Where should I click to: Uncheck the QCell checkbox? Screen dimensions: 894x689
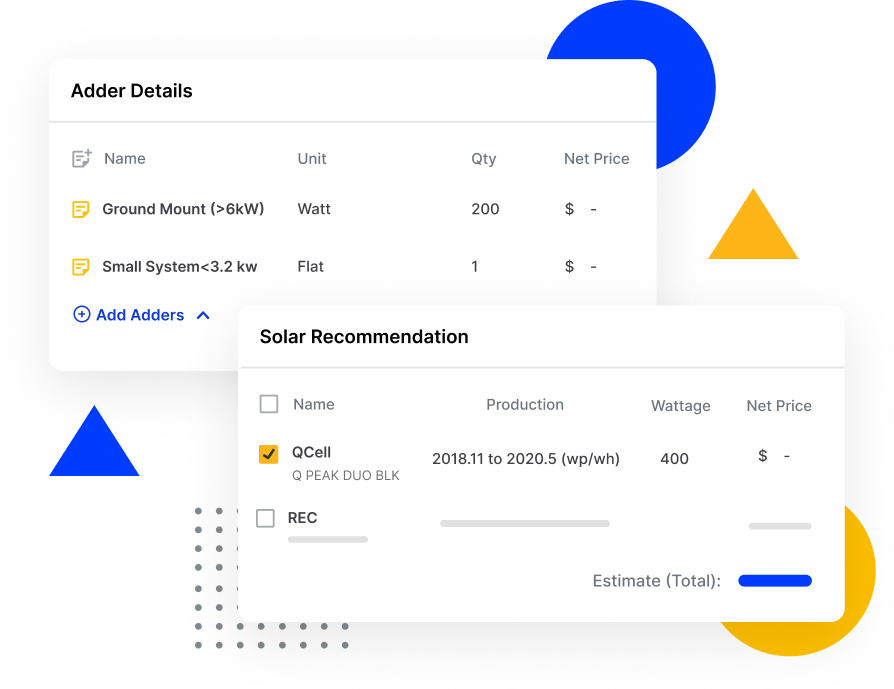[x=269, y=454]
